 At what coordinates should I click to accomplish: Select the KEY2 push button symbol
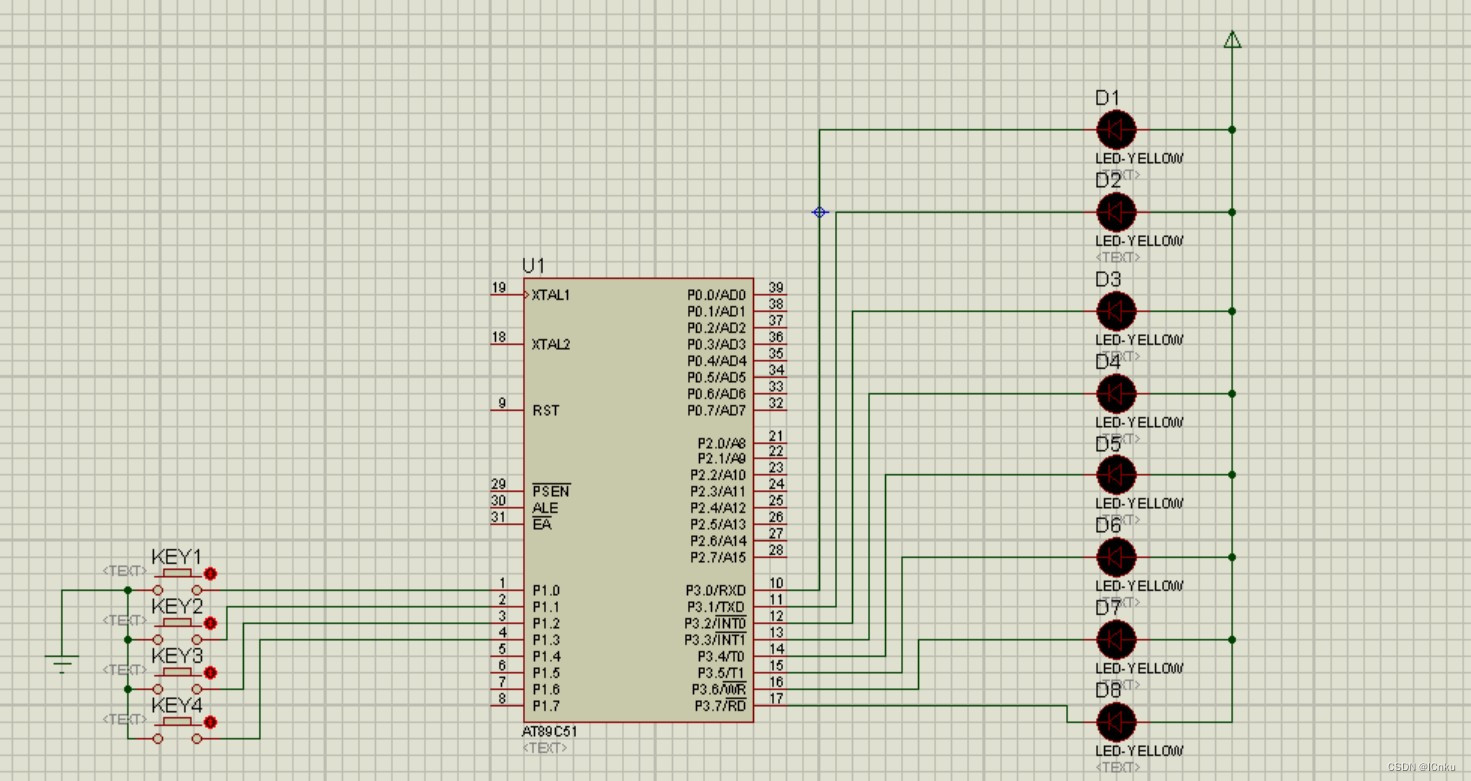coord(178,631)
